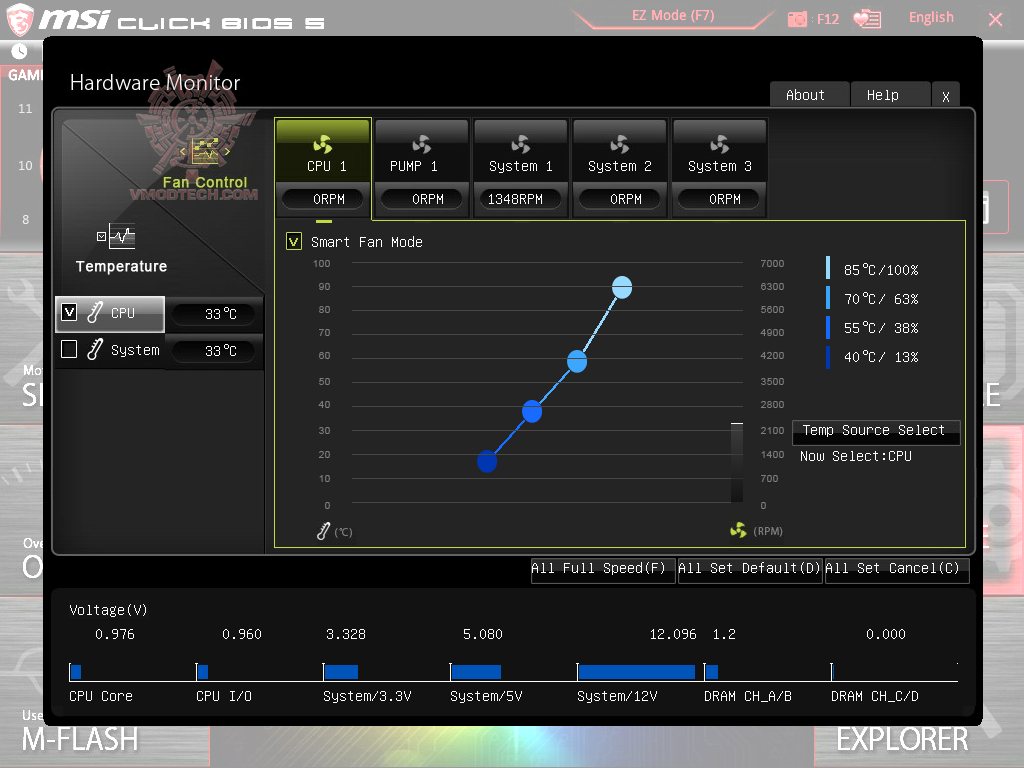Click the Fan Control icon
Image resolution: width=1024 pixels, height=768 pixels.
(x=205, y=152)
